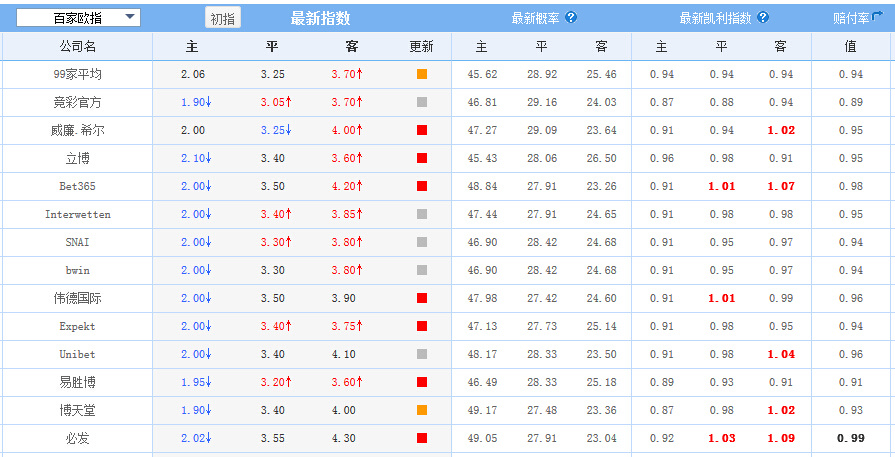Image resolution: width=895 pixels, height=457 pixels.
Task: Open the 威廉.希尔 company row
Action: coord(77,131)
